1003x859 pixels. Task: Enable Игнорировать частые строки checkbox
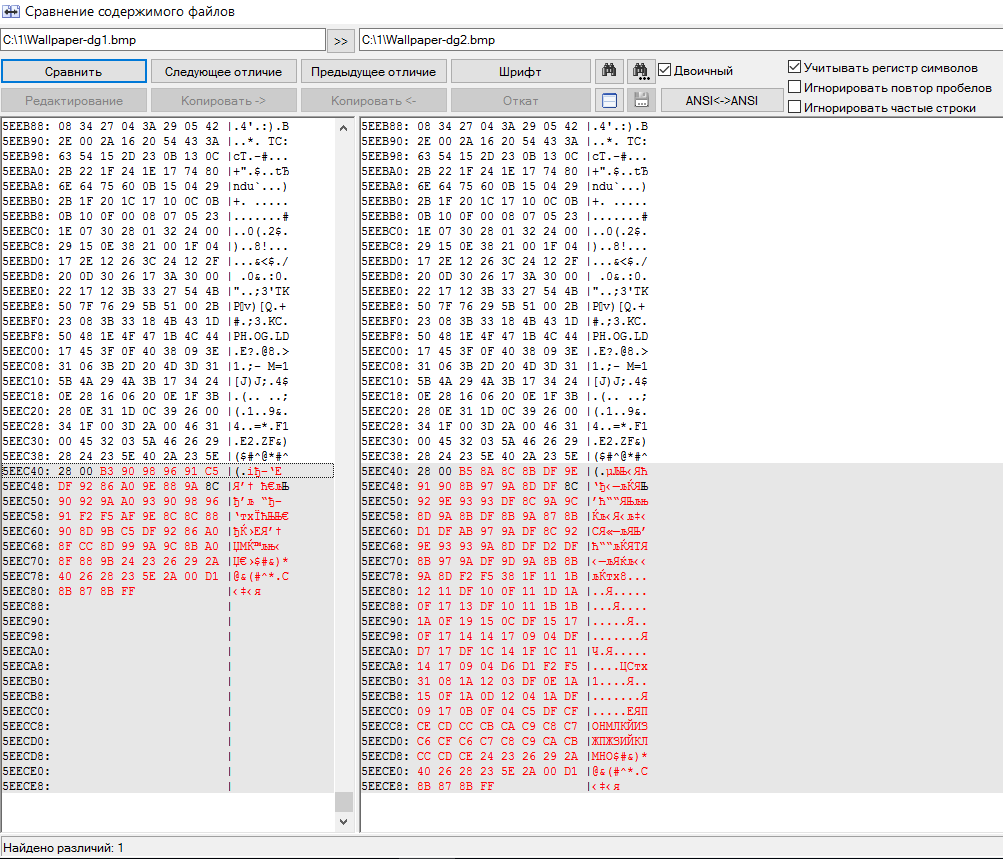click(795, 107)
